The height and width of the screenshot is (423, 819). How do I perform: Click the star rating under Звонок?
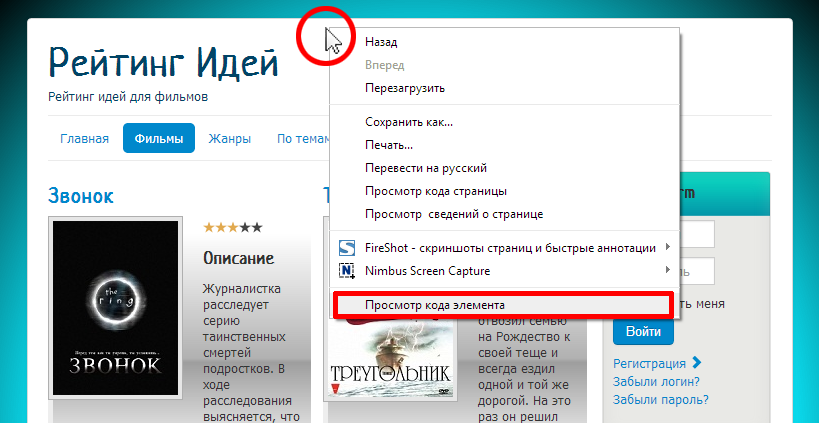click(232, 227)
